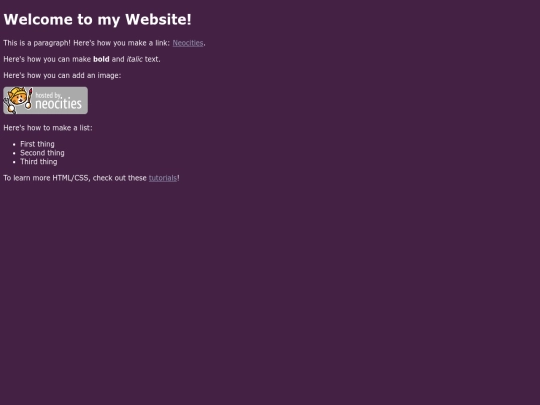
Task: Click the First thing list item
Action: [x=37, y=144]
